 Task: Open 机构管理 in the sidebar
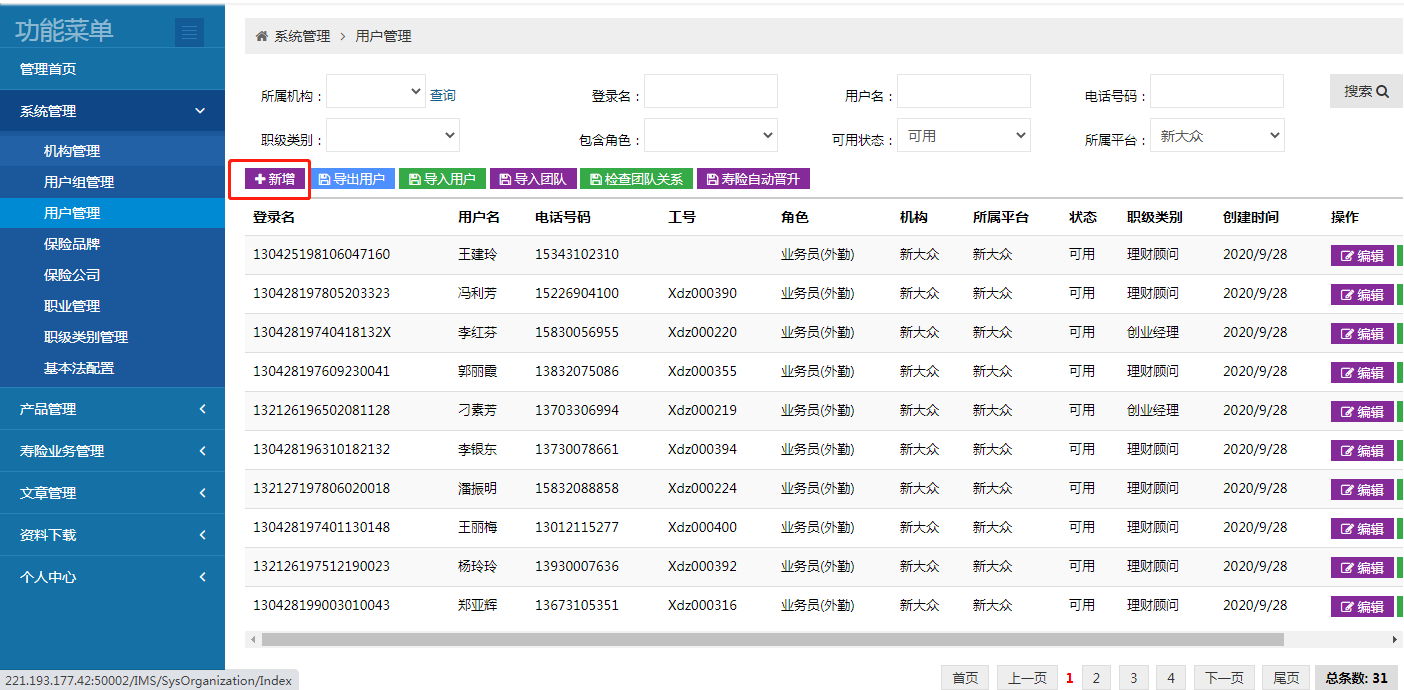(x=72, y=151)
